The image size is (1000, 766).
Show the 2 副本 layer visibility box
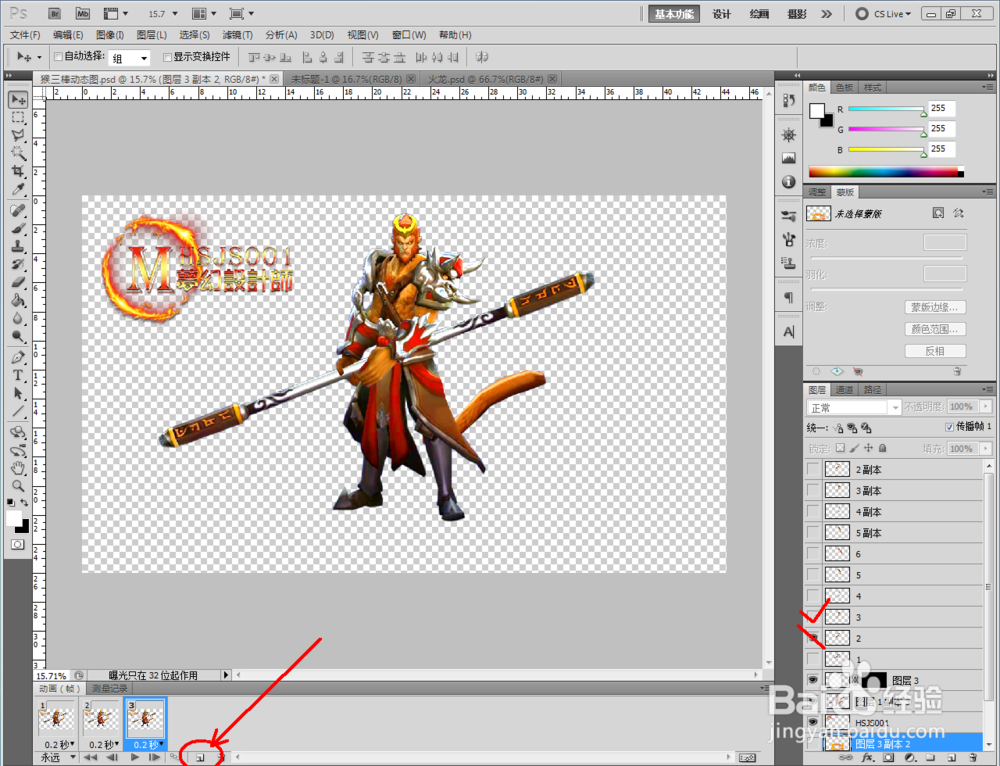click(812, 469)
